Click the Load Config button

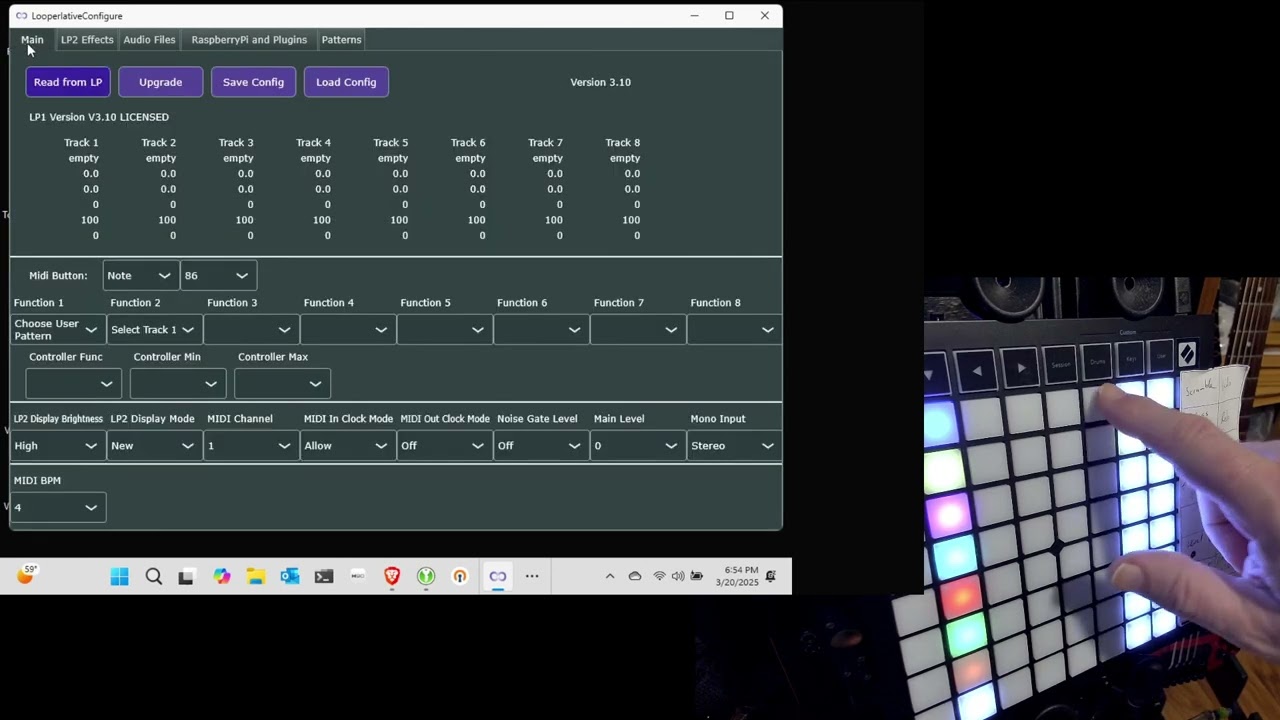coord(346,82)
